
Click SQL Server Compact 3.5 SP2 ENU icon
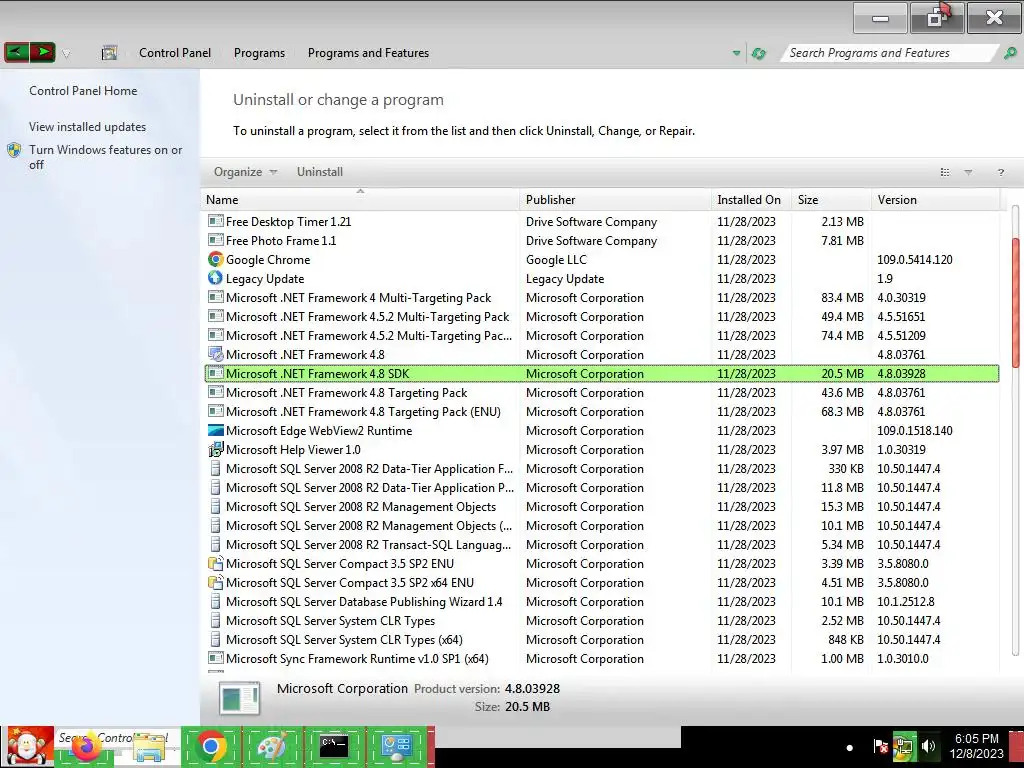pyautogui.click(x=216, y=564)
